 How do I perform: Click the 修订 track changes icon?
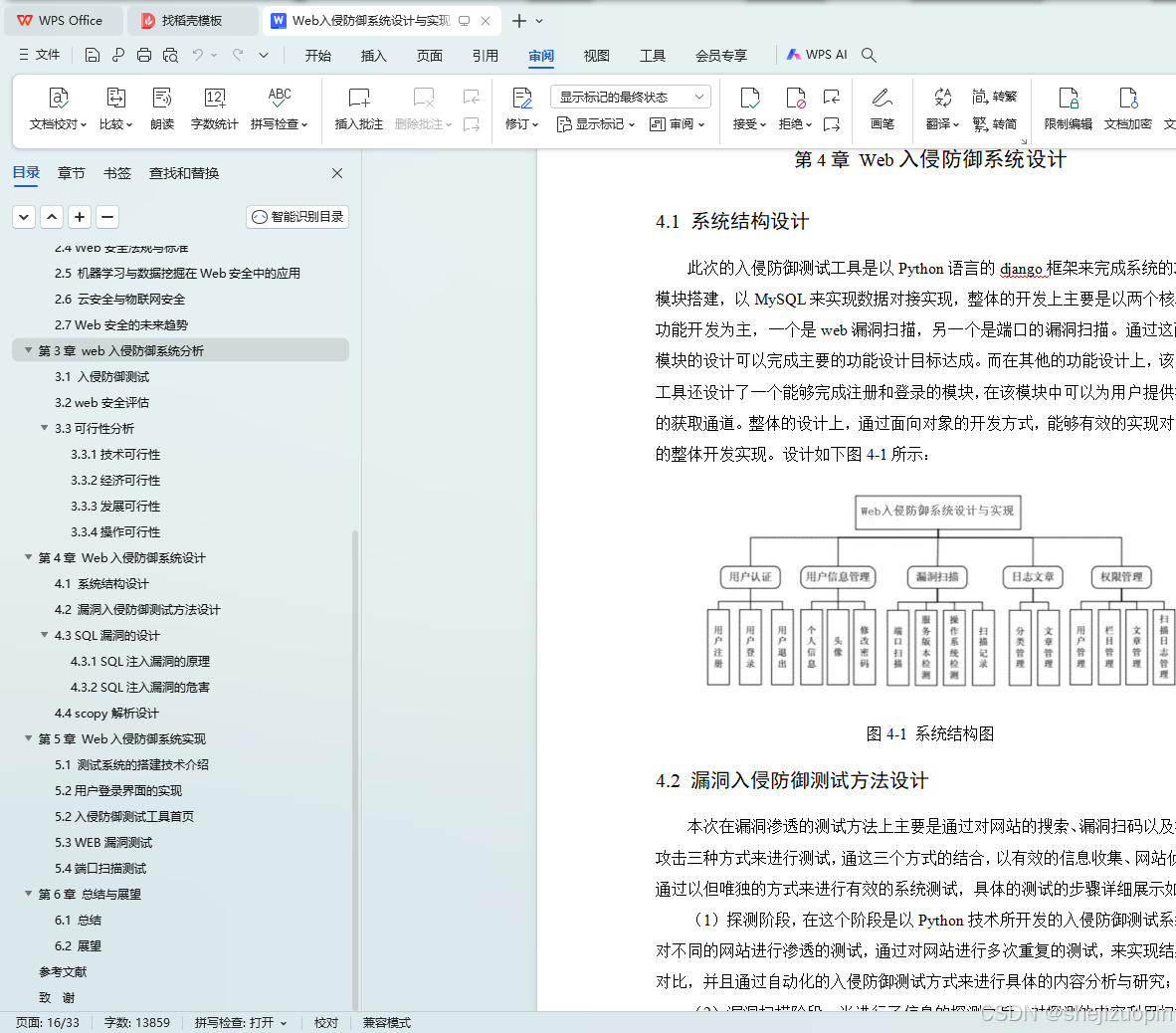point(521,98)
